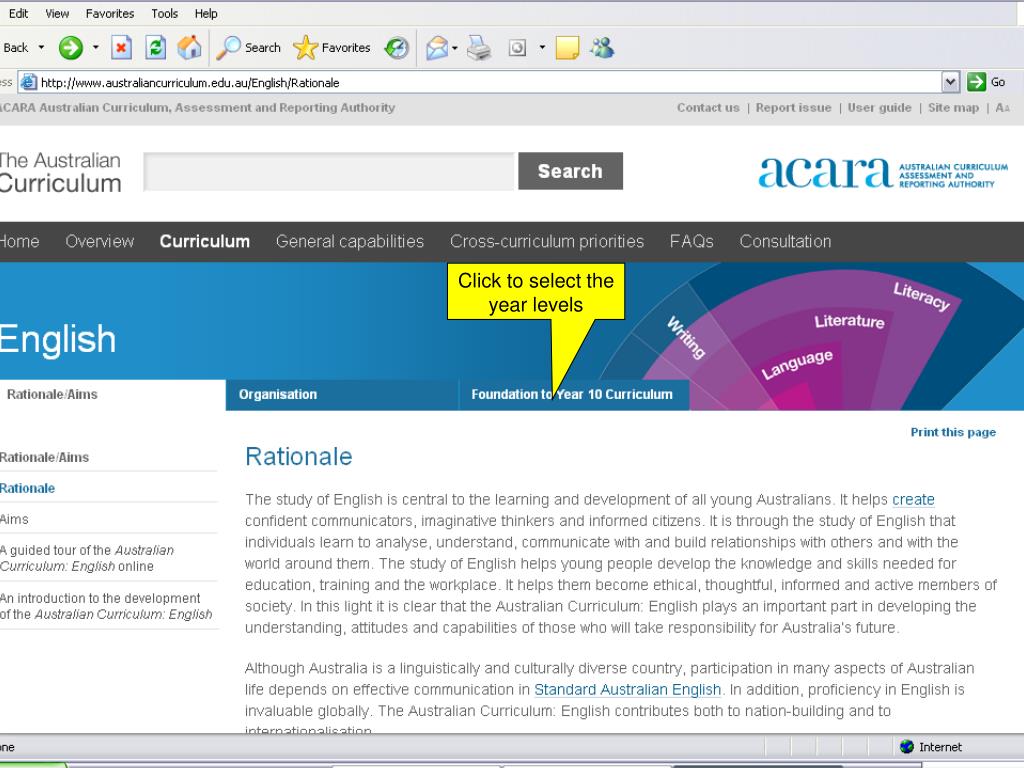Open the Curriculum navigation item

[x=204, y=242]
